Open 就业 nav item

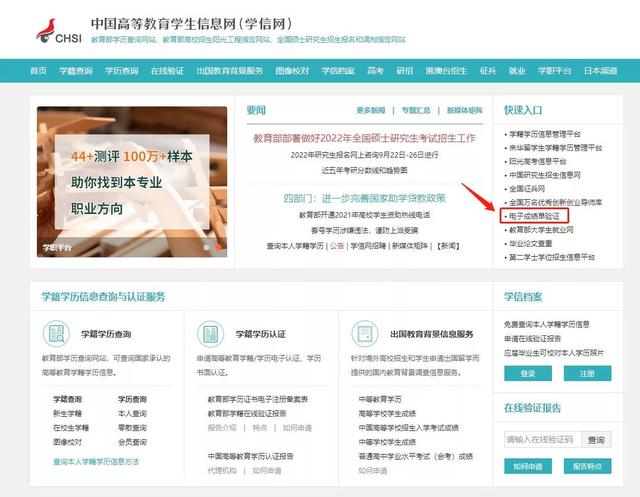click(517, 71)
